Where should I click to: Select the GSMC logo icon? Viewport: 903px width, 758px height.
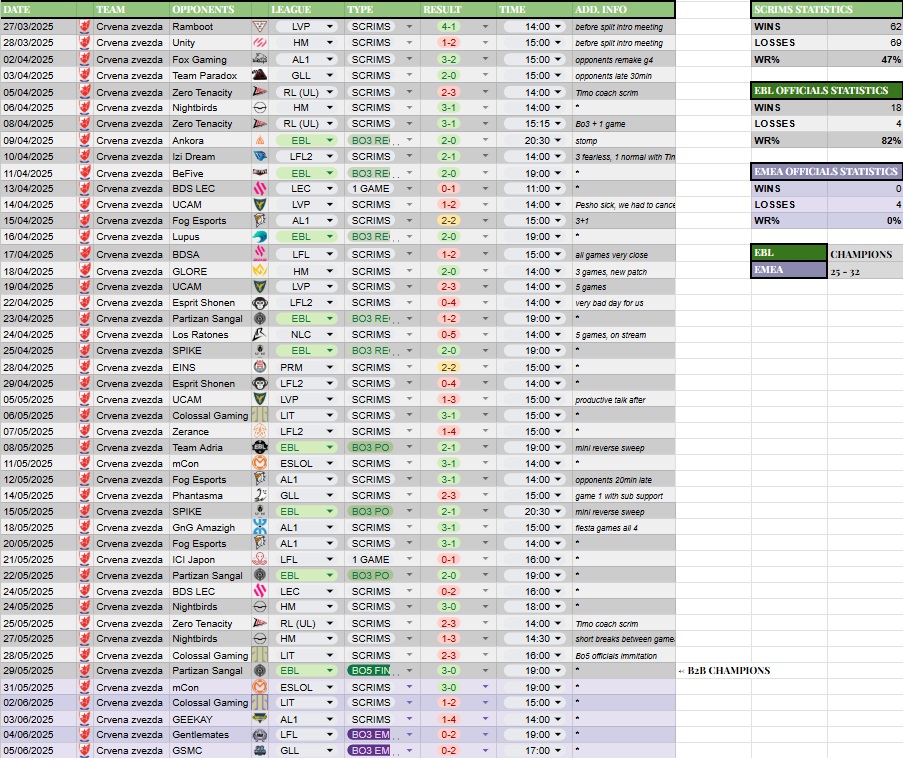click(260, 751)
